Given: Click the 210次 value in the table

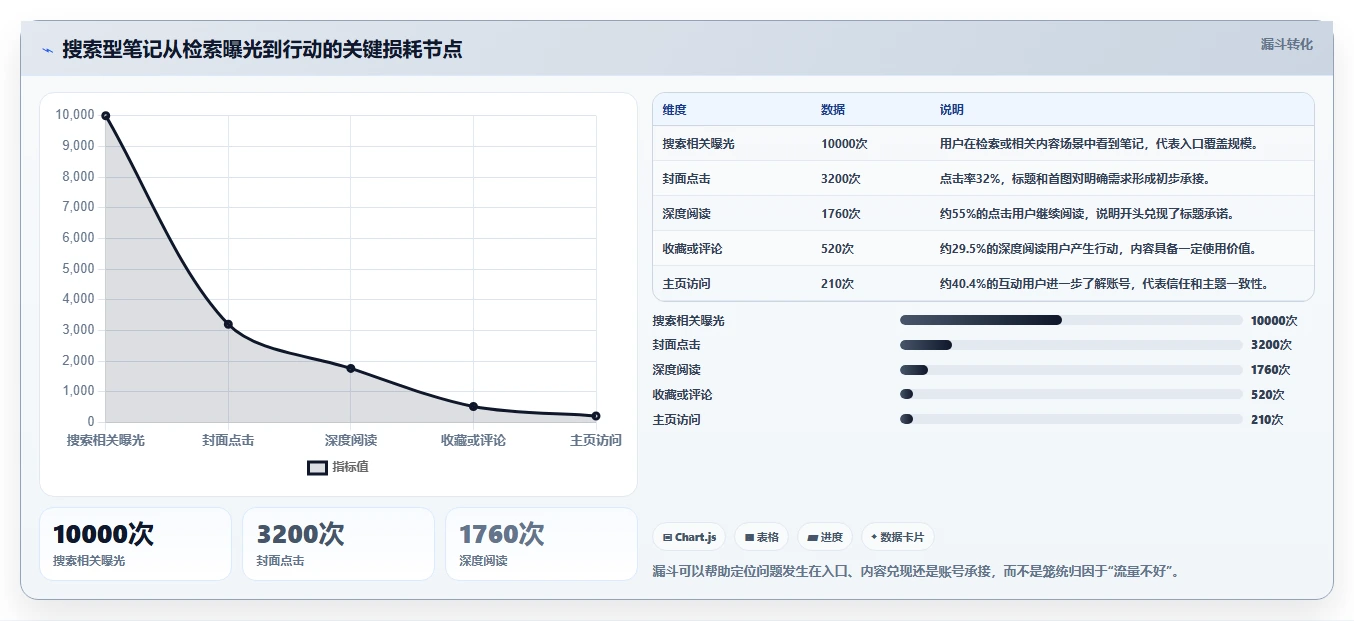Looking at the screenshot, I should point(837,284).
